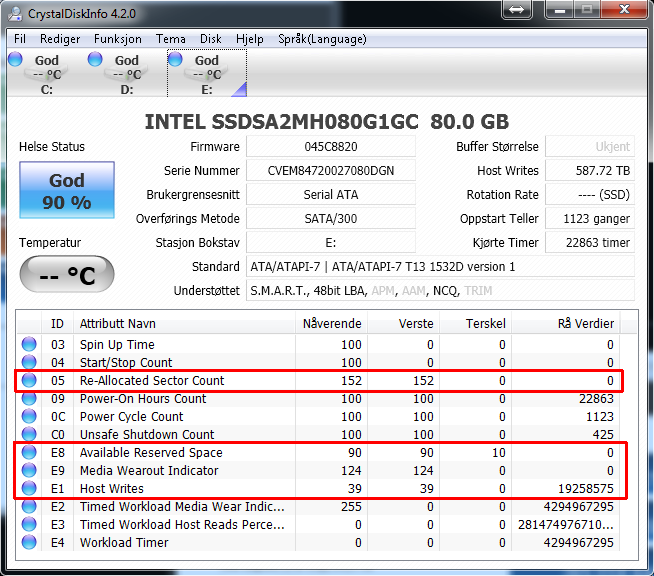The height and width of the screenshot is (576, 654).
Task: Click the raw value 19258575
Action: pos(586,488)
